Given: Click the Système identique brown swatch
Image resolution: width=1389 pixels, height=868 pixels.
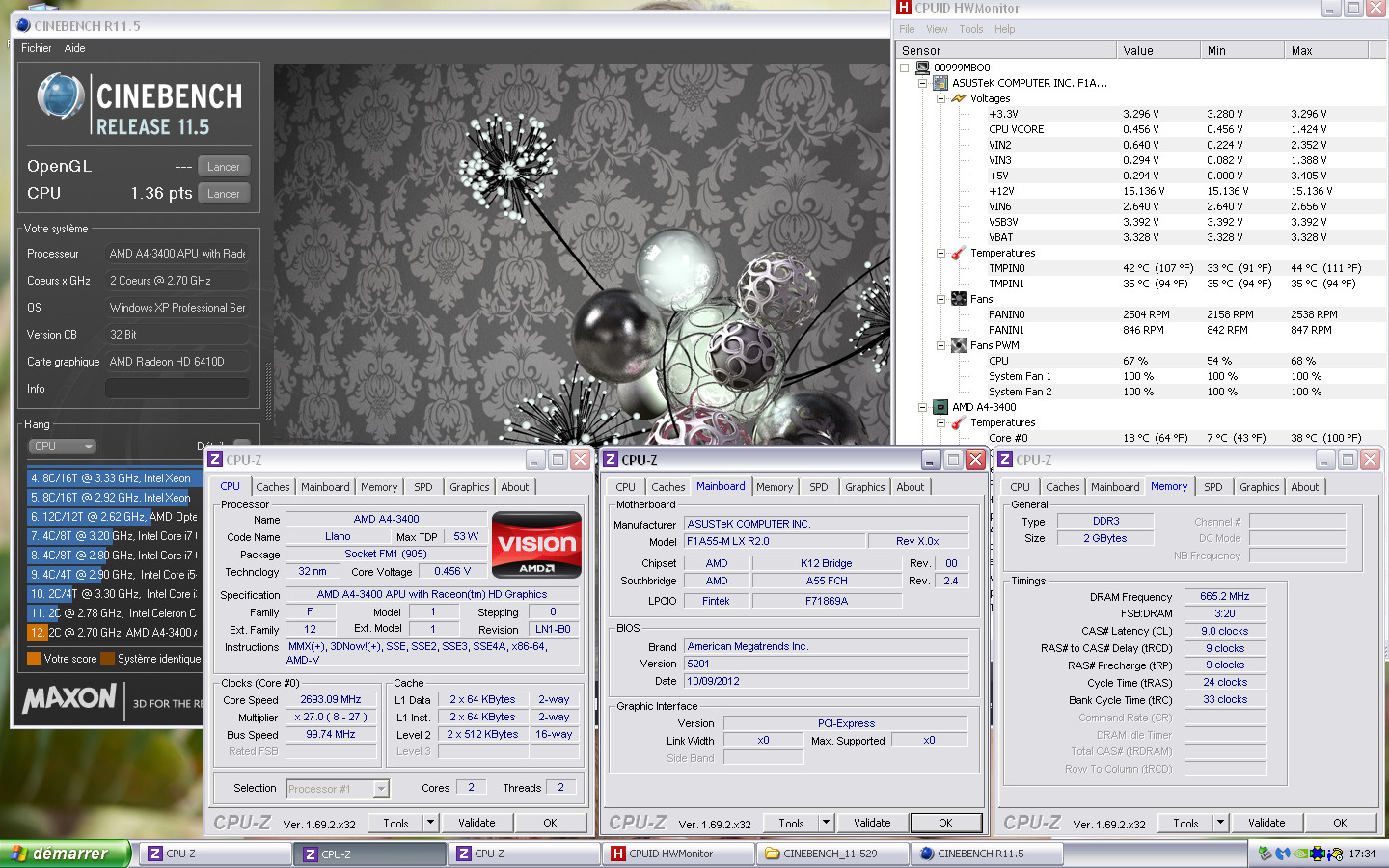Looking at the screenshot, I should pos(109,659).
